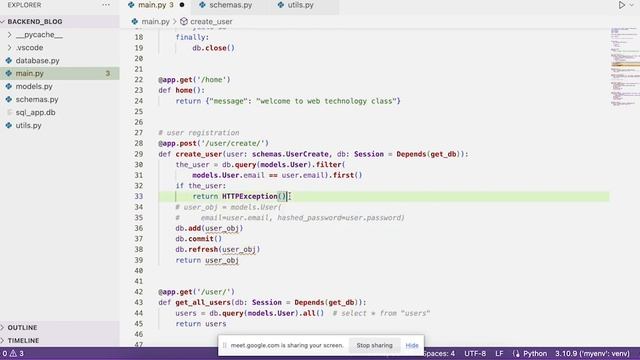Place cursor on line number 33
This screenshot has width=640, height=360.
pos(139,196)
